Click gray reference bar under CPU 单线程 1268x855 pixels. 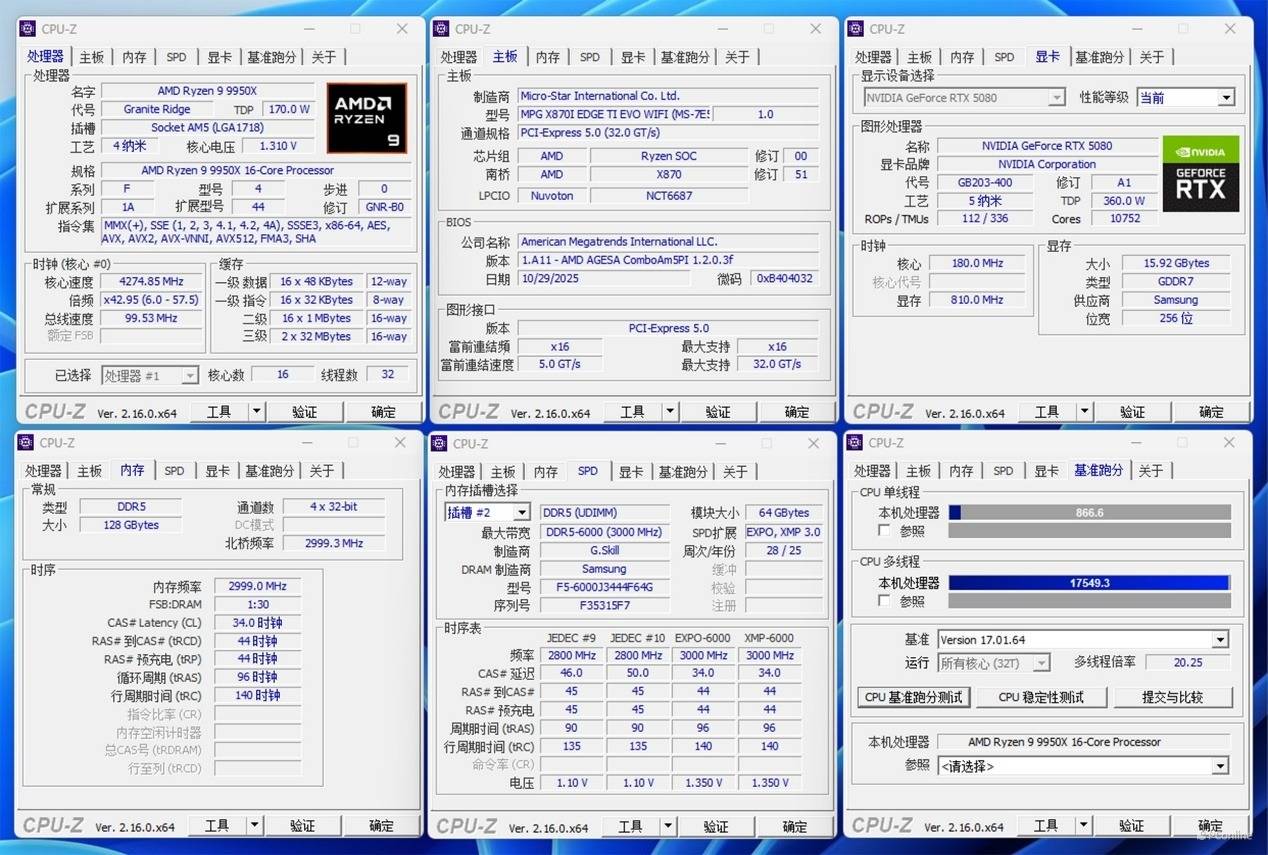1089,530
